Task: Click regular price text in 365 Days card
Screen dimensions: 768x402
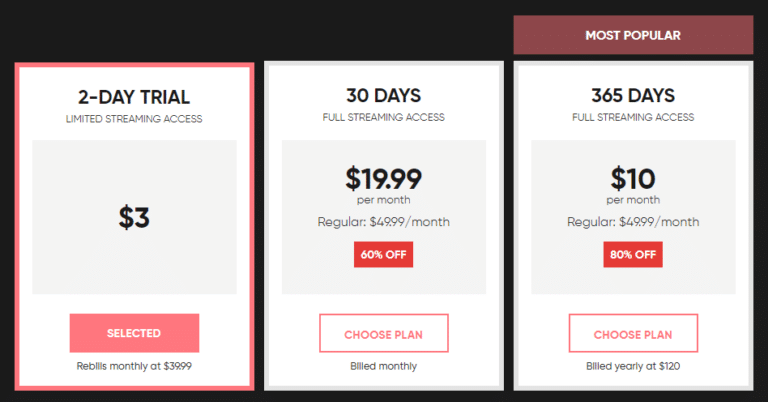Action: (633, 222)
